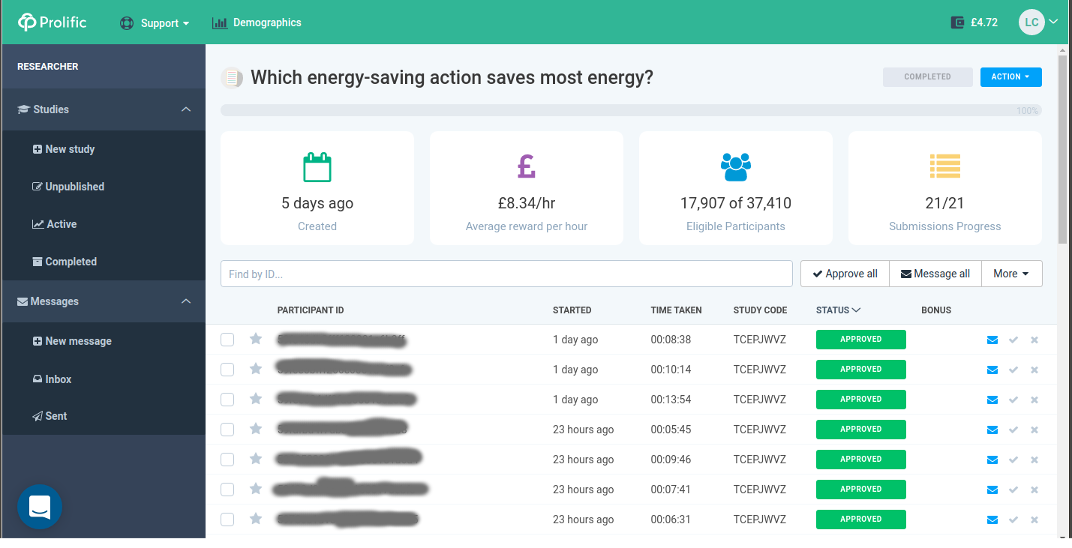Screen dimensions: 1072x548
Task: Select checkbox for the 00:05:45 submission
Action: coord(227,430)
